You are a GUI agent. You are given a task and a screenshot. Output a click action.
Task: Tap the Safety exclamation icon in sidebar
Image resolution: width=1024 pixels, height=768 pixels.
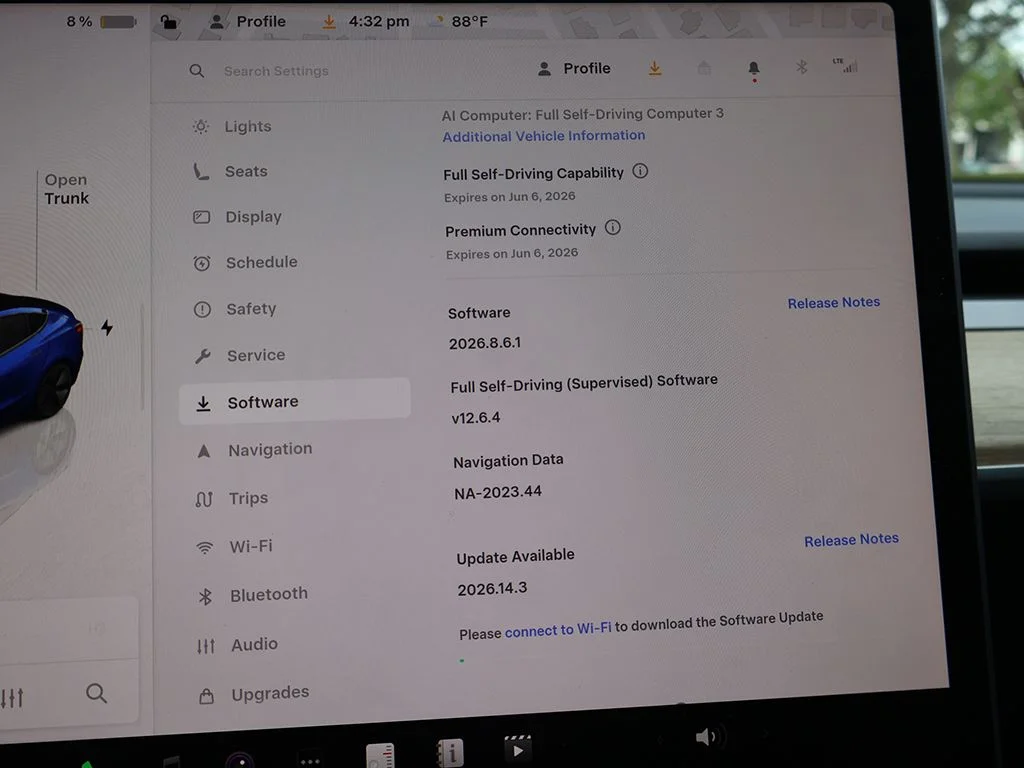point(202,310)
